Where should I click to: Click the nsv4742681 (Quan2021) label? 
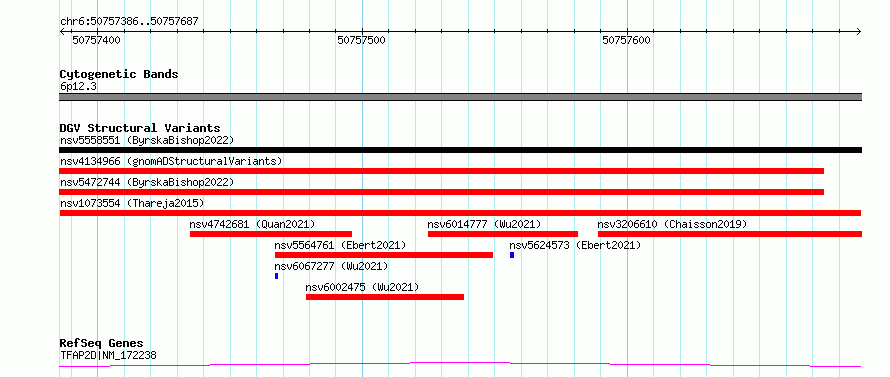(x=252, y=224)
